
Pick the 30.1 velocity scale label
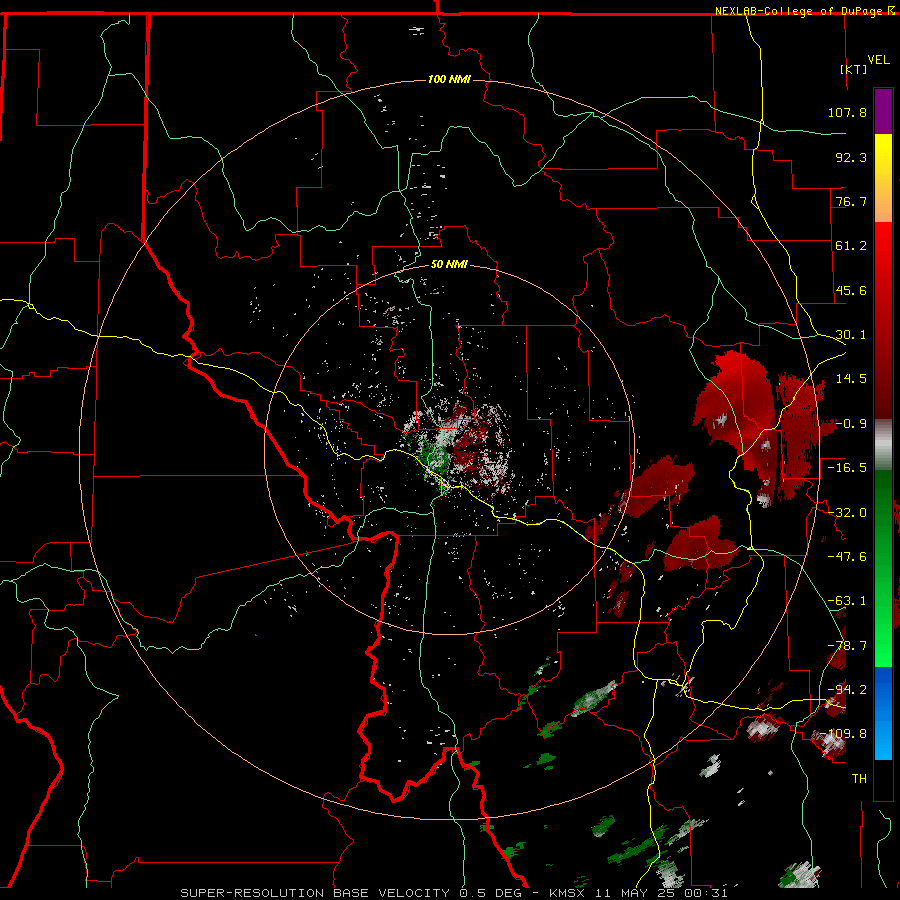[x=851, y=335]
